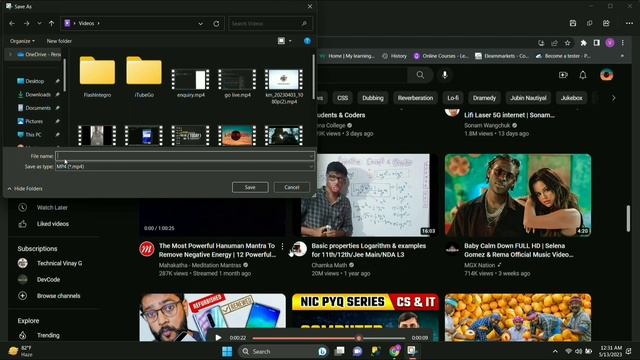
Task: Create a New folder
Action: click(59, 41)
